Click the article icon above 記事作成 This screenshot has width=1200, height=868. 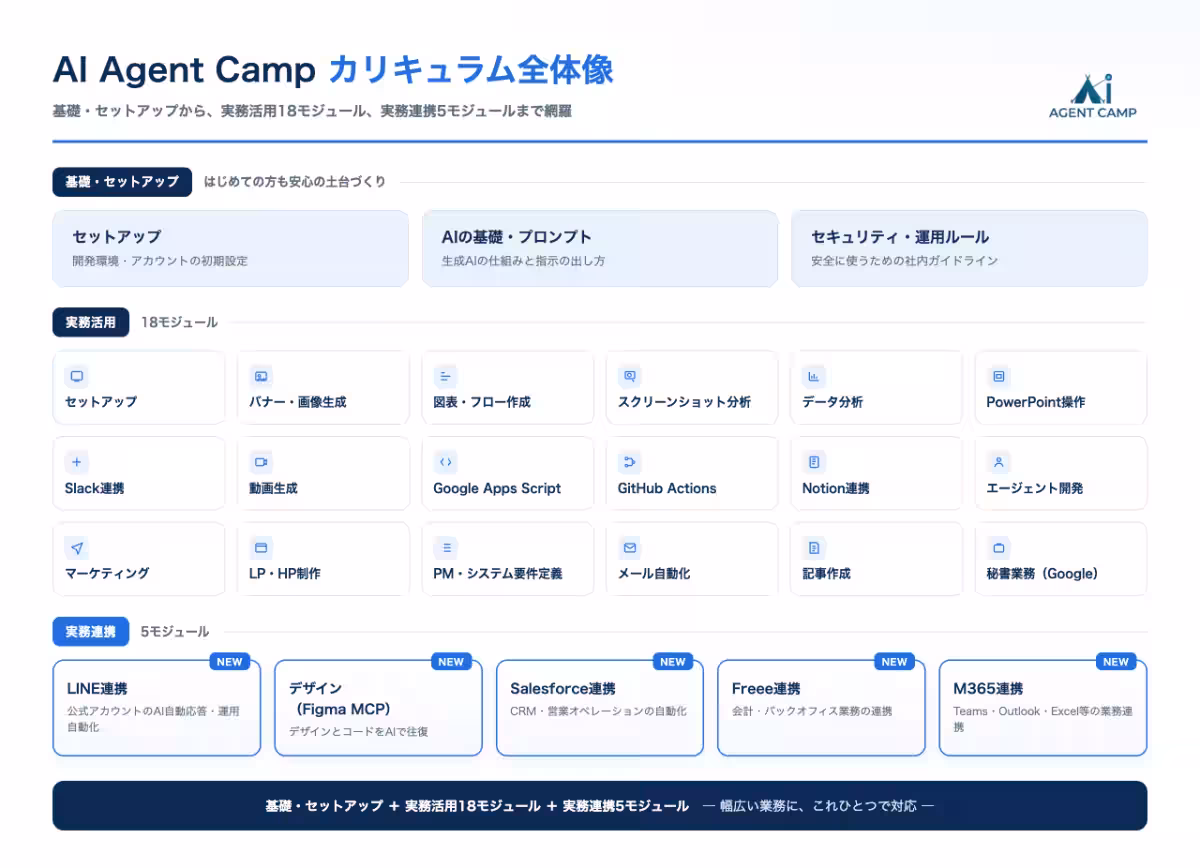click(814, 548)
